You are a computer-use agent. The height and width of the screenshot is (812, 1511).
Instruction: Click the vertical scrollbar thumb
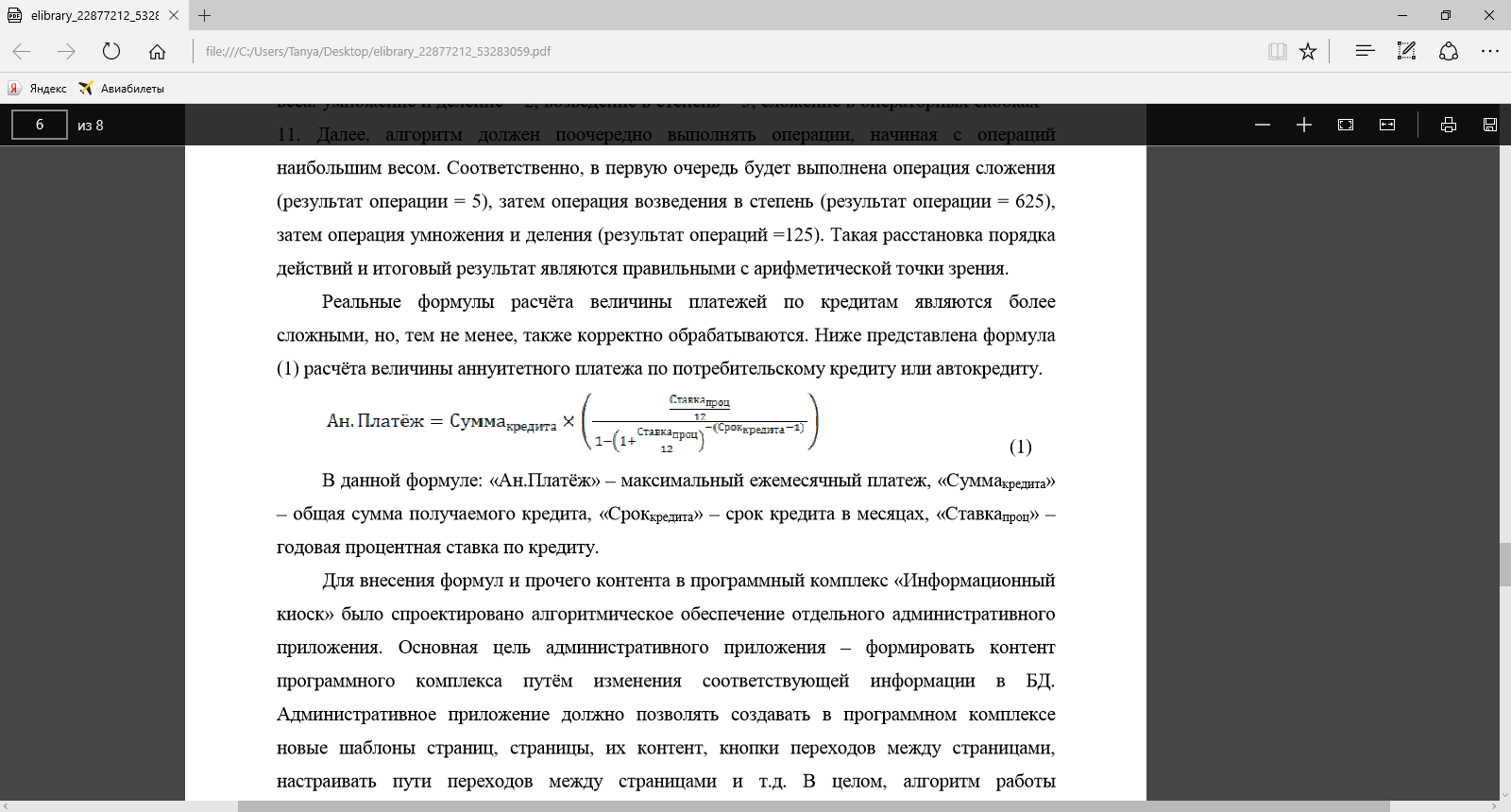(1505, 565)
